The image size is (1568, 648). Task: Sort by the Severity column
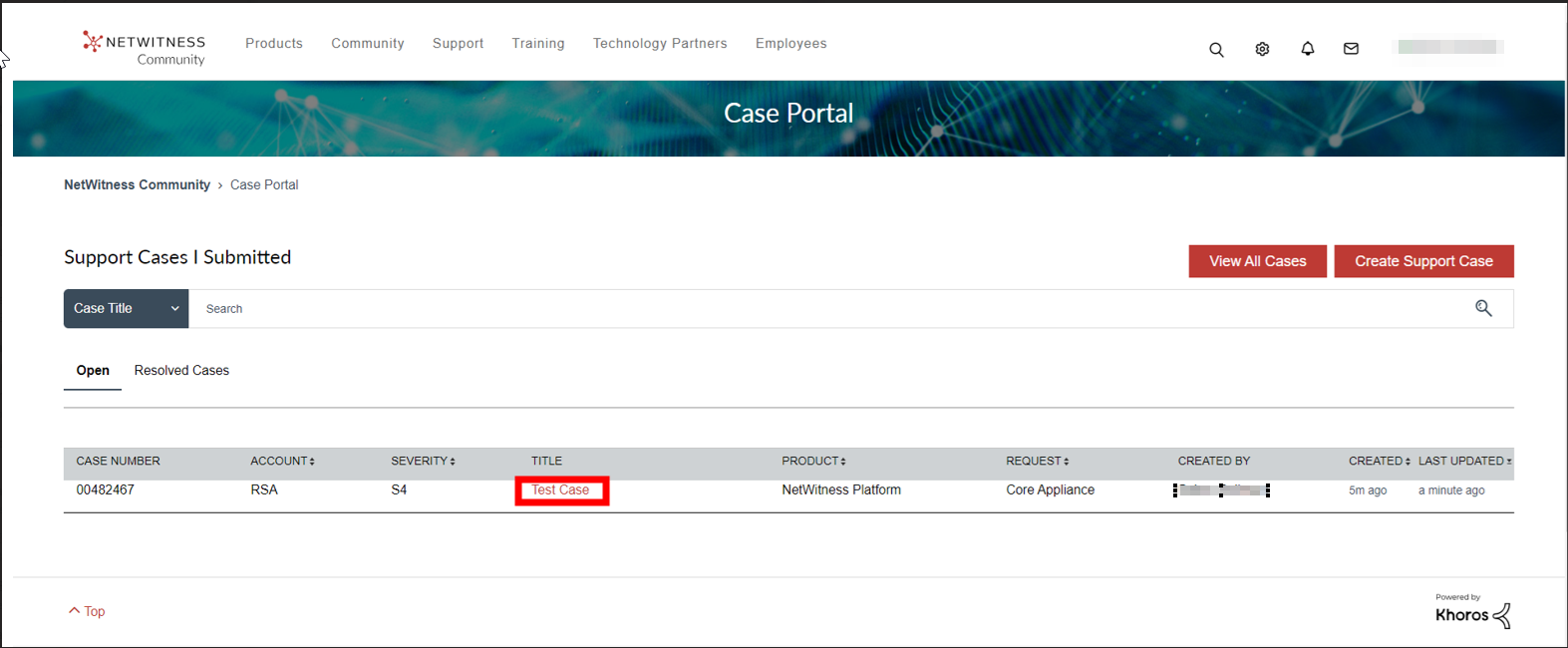click(x=423, y=461)
